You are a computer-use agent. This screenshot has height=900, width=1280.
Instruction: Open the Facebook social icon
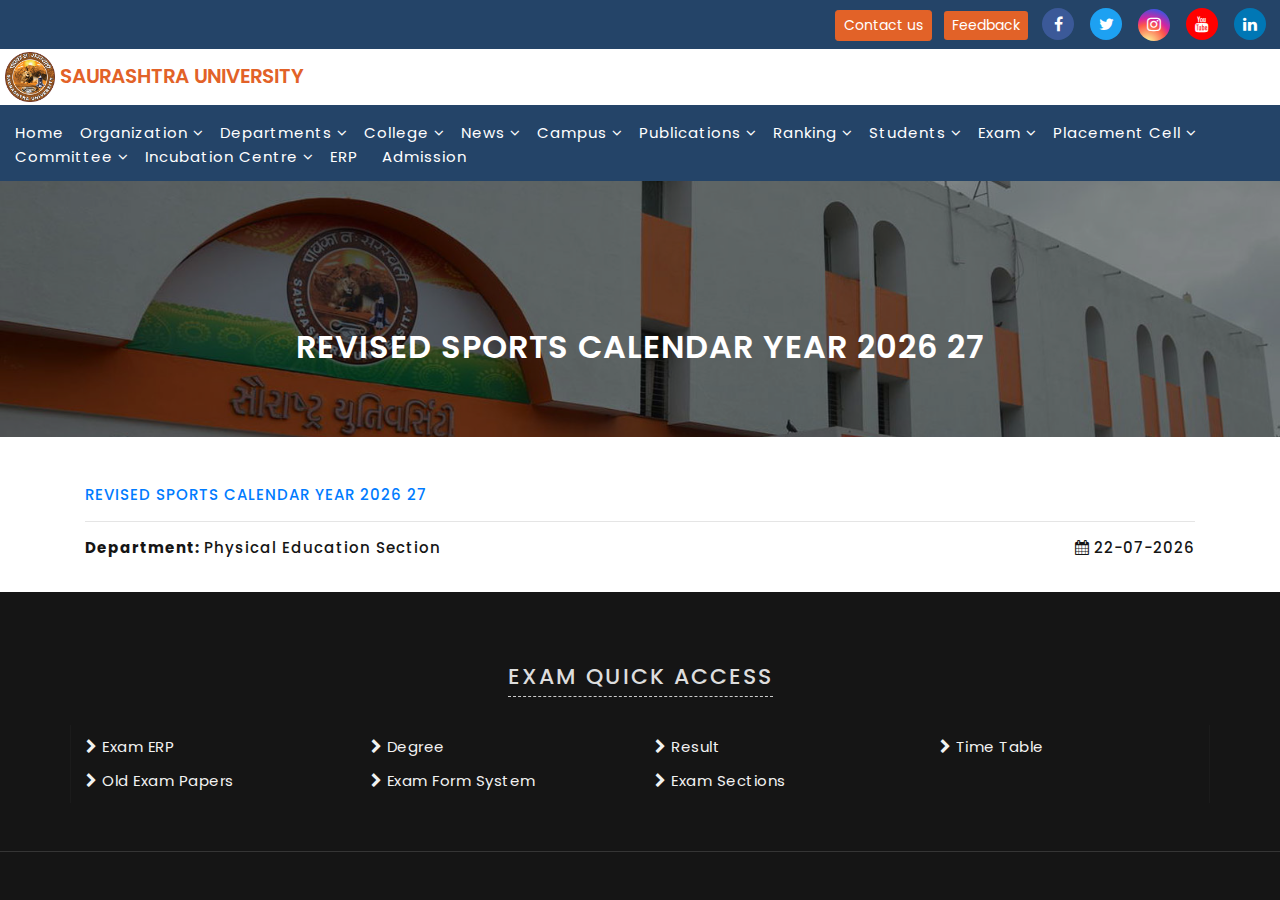tap(1058, 24)
